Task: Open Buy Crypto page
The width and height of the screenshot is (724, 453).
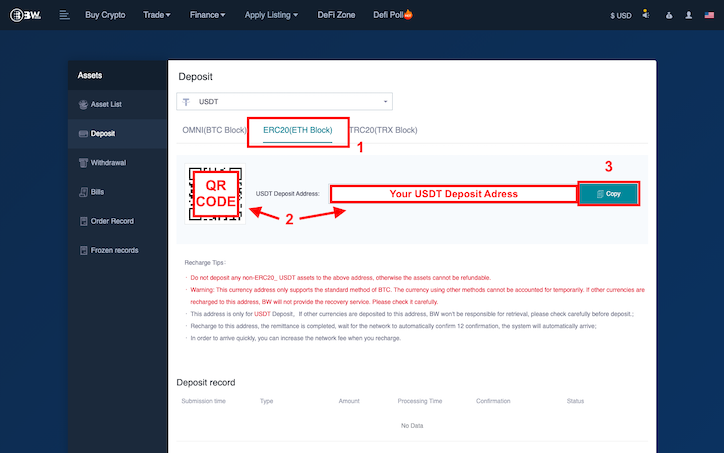Action: click(105, 15)
